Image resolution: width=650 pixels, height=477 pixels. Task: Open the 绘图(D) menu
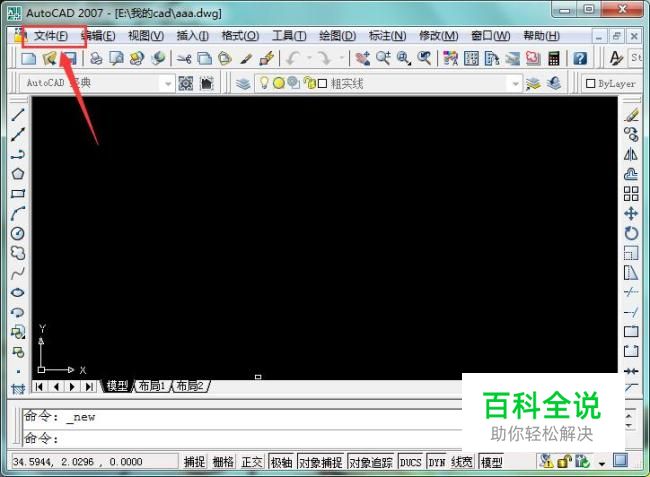pyautogui.click(x=337, y=36)
